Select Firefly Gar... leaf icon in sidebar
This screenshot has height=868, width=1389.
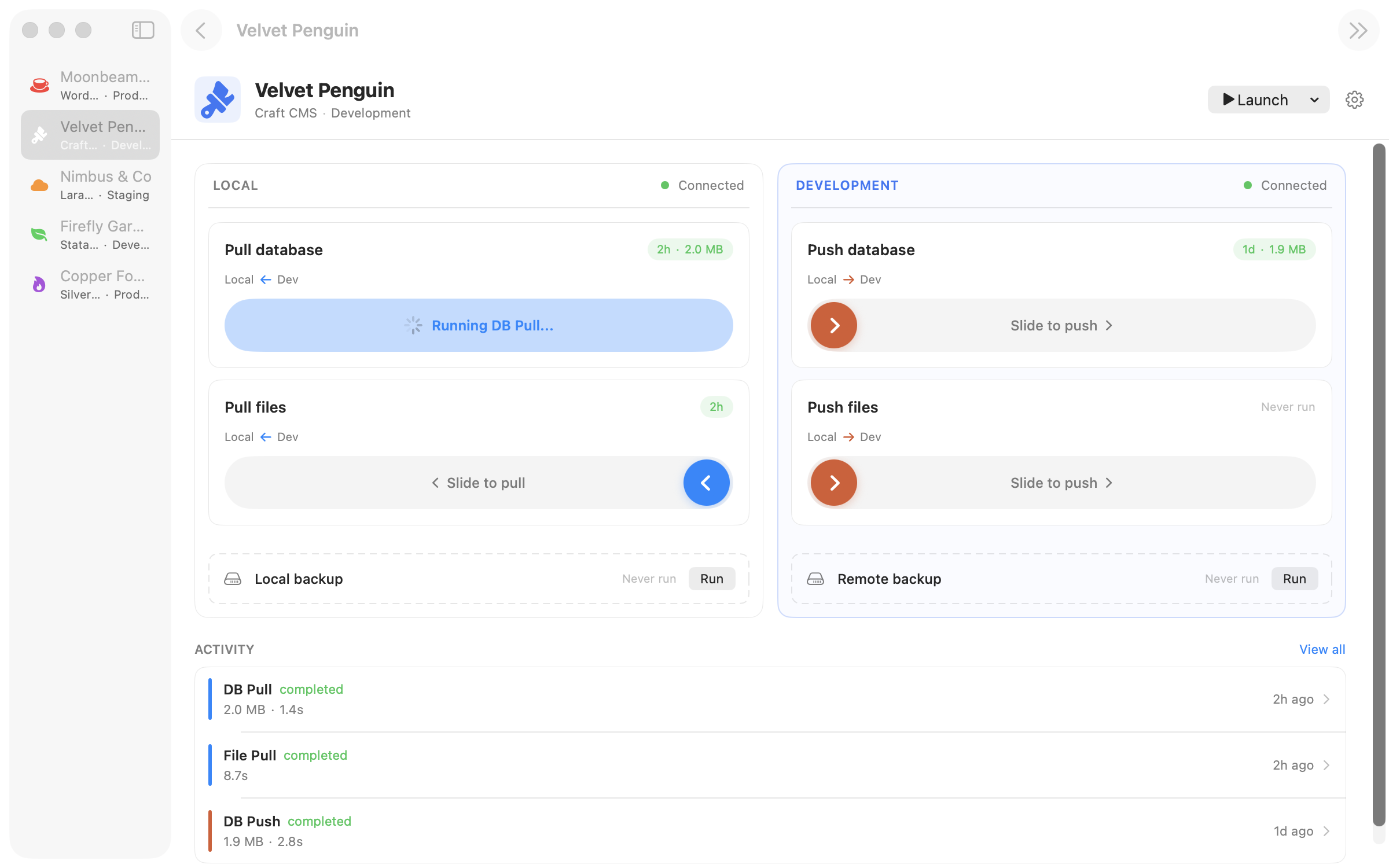coord(39,234)
